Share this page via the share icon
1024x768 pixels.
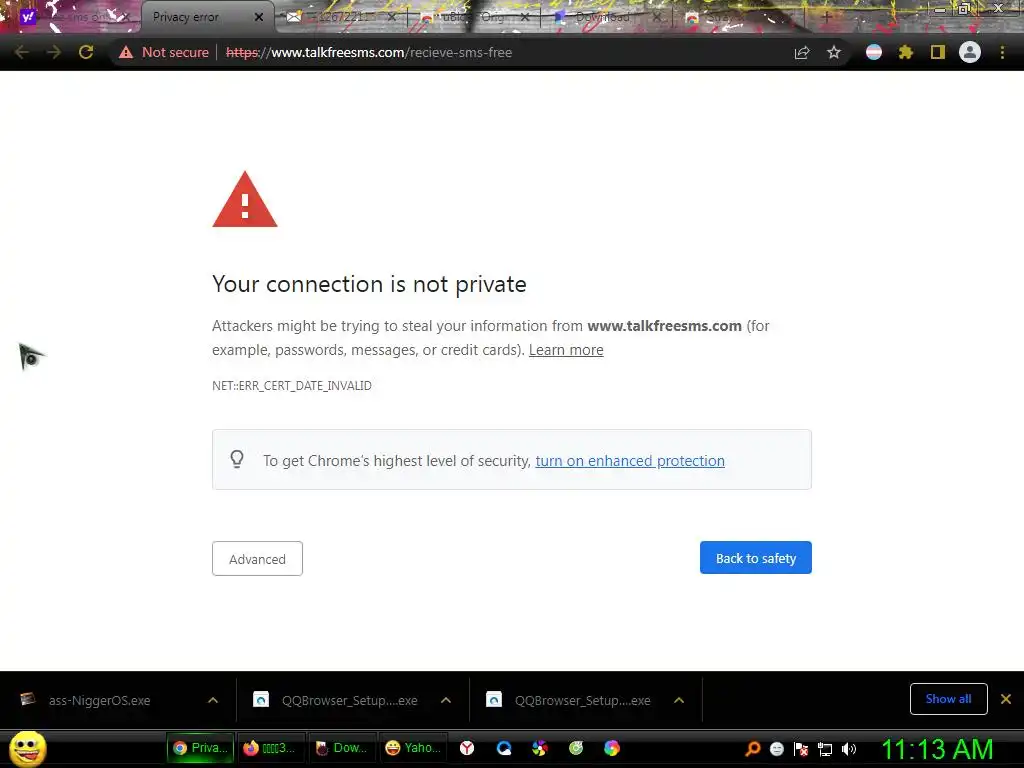point(802,52)
